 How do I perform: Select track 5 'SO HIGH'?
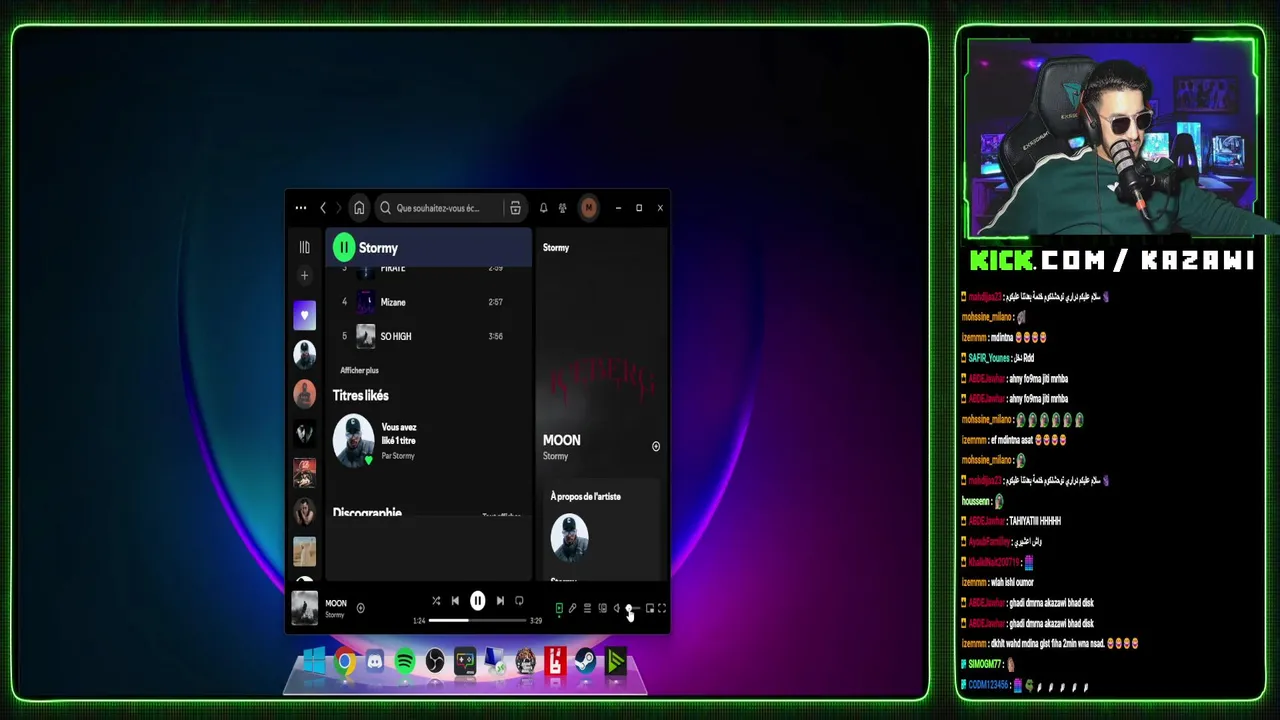(x=428, y=336)
